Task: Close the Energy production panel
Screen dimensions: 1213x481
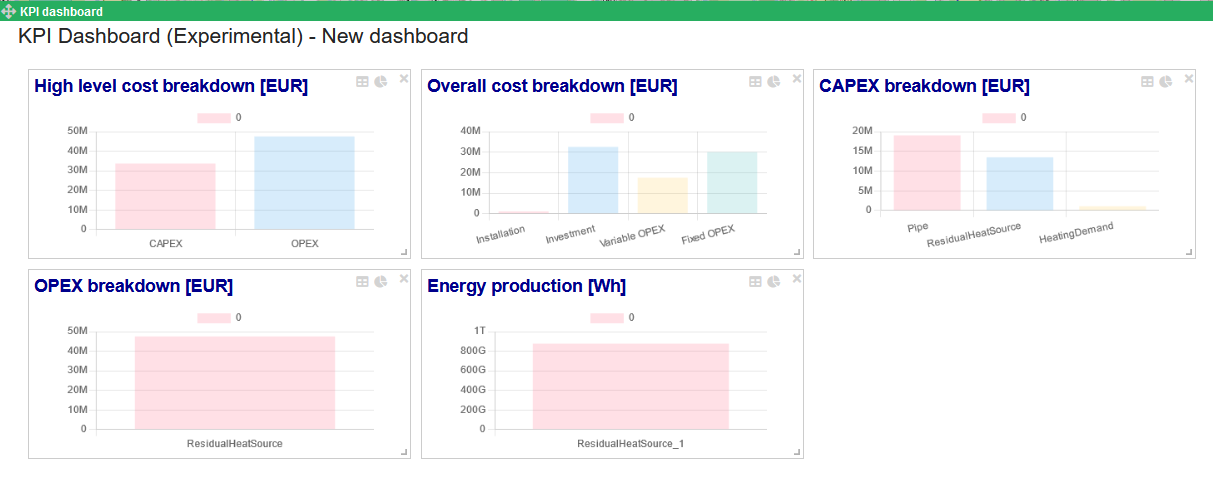Action: pos(797,278)
